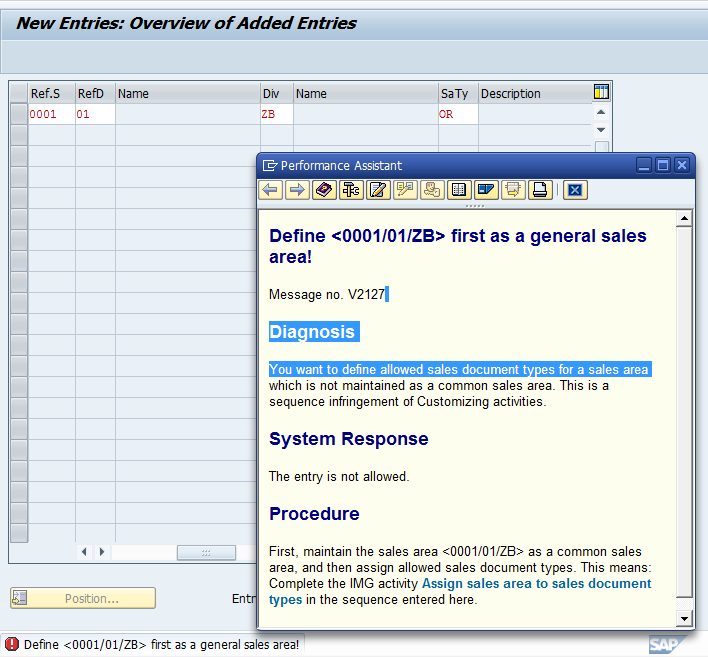The image size is (708, 657).
Task: Click the Description column header
Action: pos(535,93)
